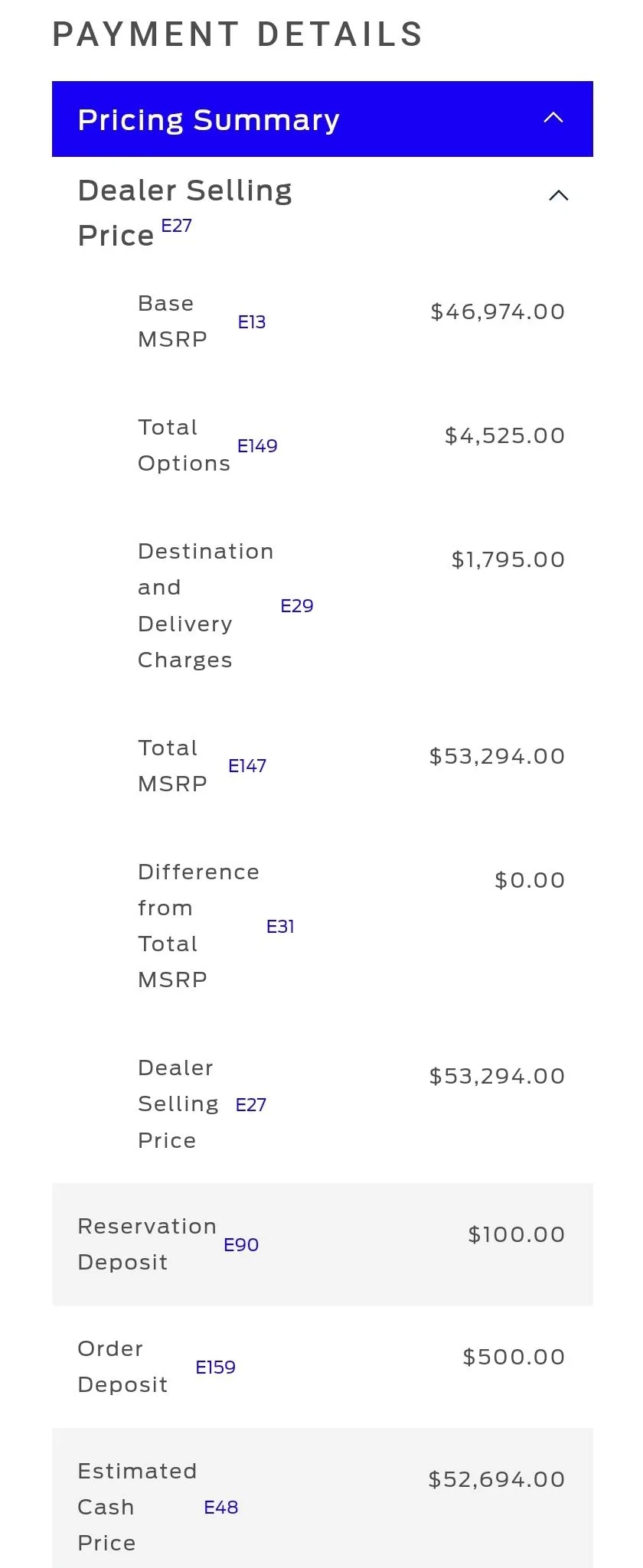Open footnote E147 next to Total MSRP
Viewport: 643px width, 1568px height.
(x=247, y=766)
